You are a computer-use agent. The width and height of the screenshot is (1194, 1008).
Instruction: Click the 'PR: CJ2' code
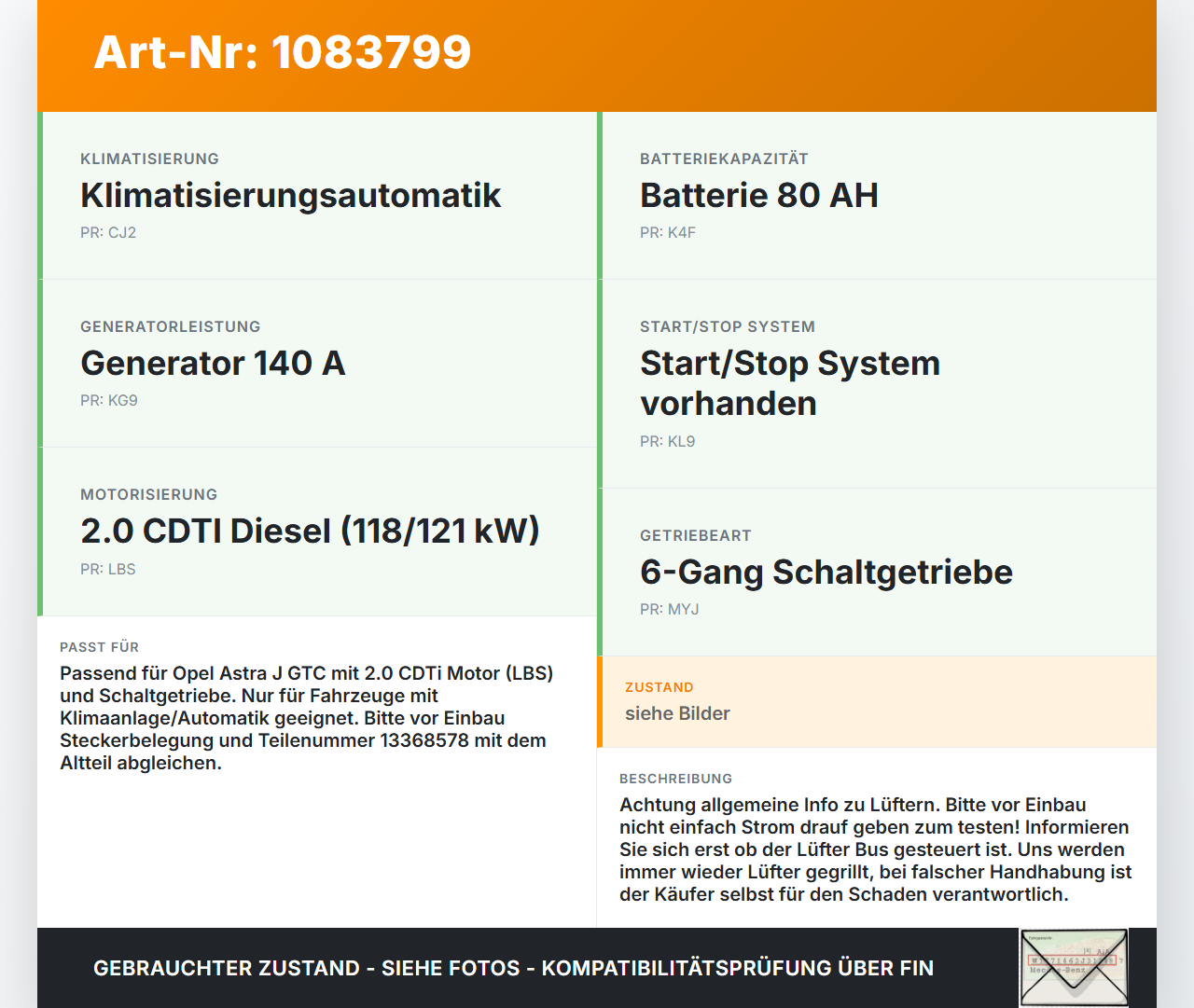[108, 233]
